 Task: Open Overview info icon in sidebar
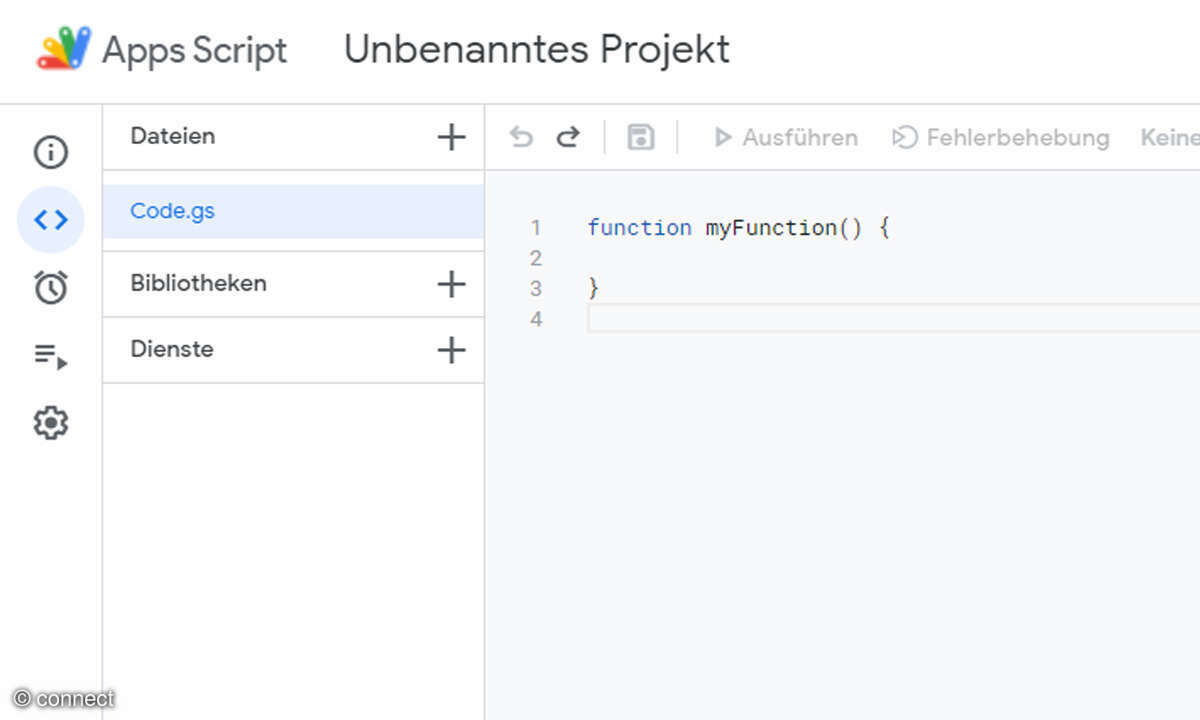tap(51, 152)
